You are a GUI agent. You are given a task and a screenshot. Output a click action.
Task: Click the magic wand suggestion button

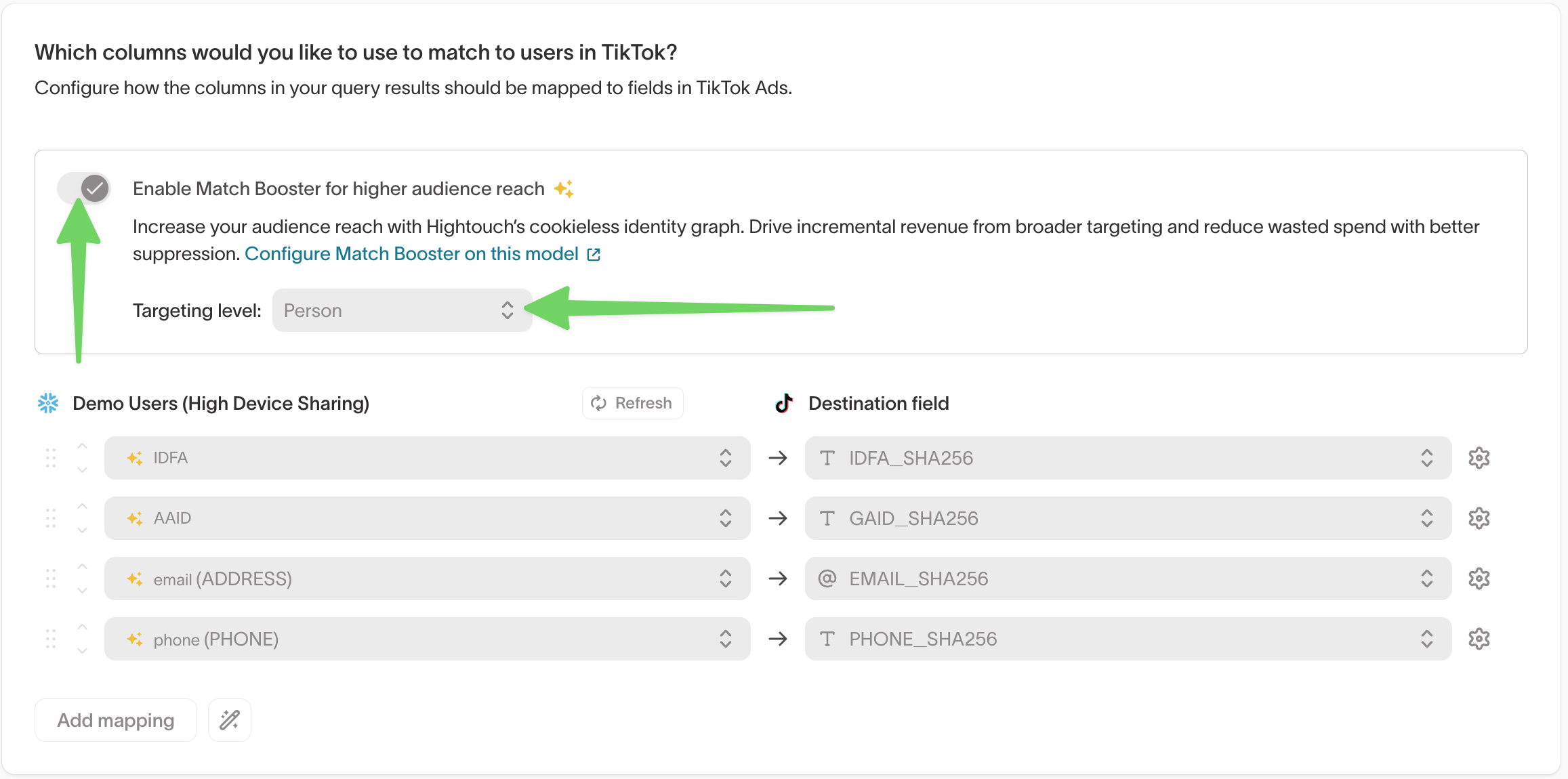click(x=229, y=719)
